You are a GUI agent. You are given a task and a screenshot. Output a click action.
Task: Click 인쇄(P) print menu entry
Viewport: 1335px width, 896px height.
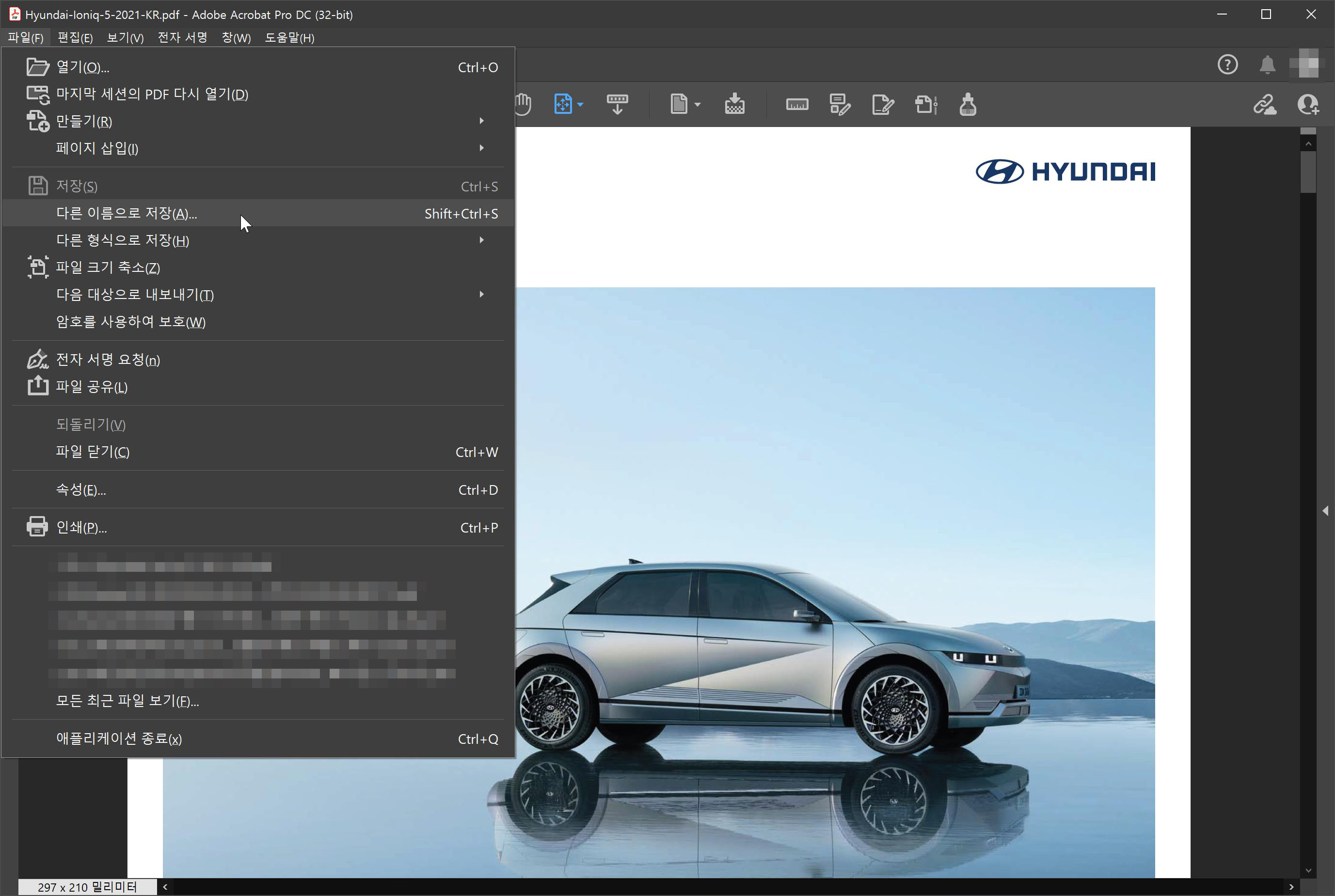81,527
